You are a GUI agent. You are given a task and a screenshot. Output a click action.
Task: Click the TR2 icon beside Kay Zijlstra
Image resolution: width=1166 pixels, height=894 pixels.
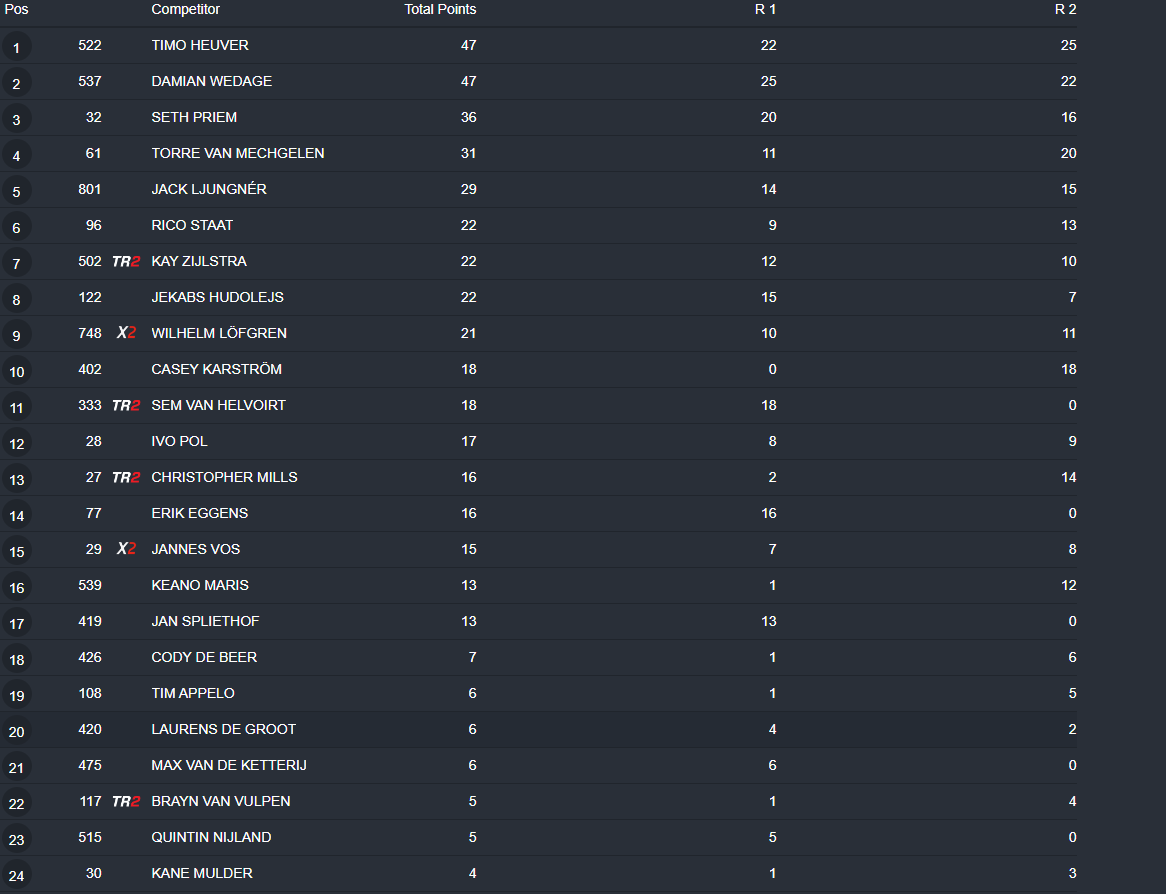coord(125,262)
